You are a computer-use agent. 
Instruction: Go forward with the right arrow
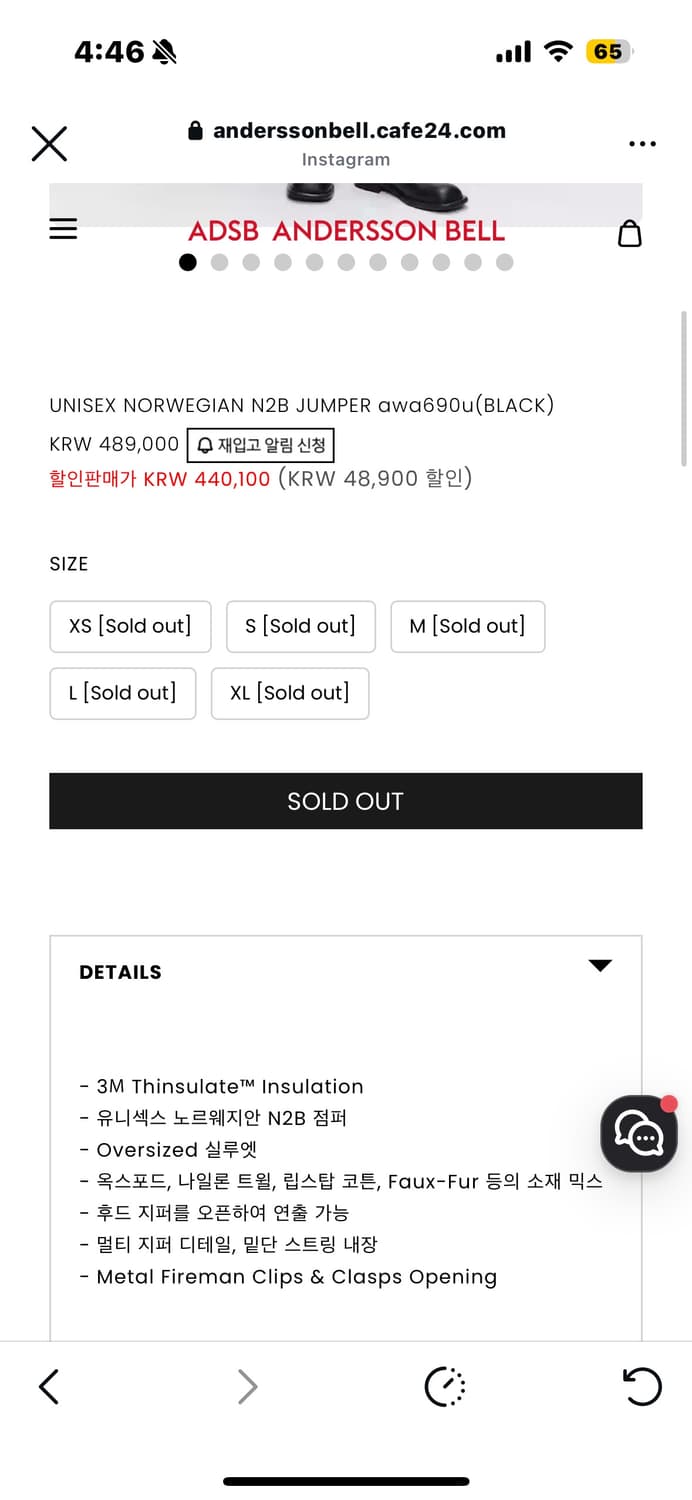pyautogui.click(x=247, y=1386)
